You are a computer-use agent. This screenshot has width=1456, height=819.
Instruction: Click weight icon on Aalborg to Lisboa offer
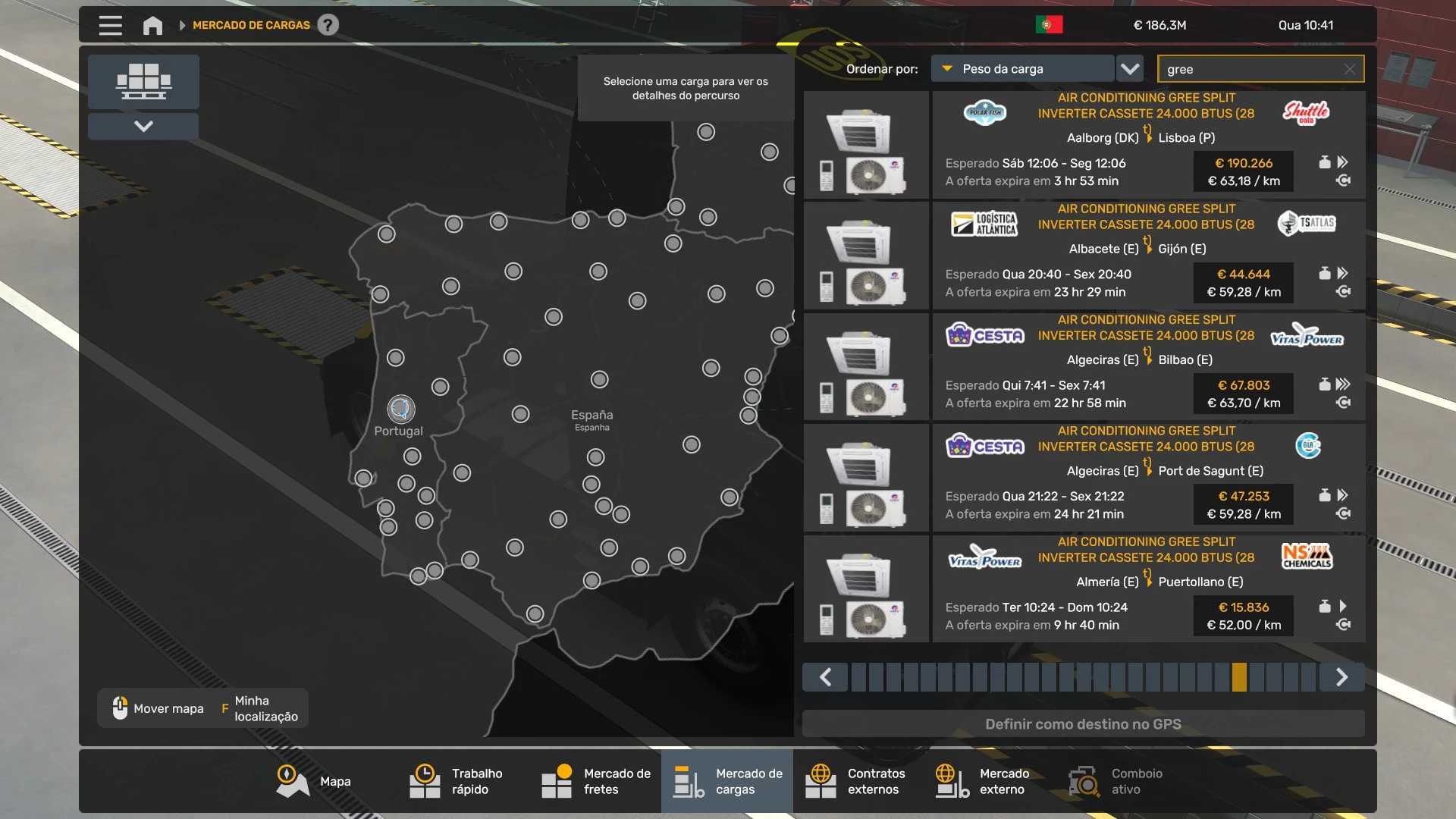(x=1324, y=162)
